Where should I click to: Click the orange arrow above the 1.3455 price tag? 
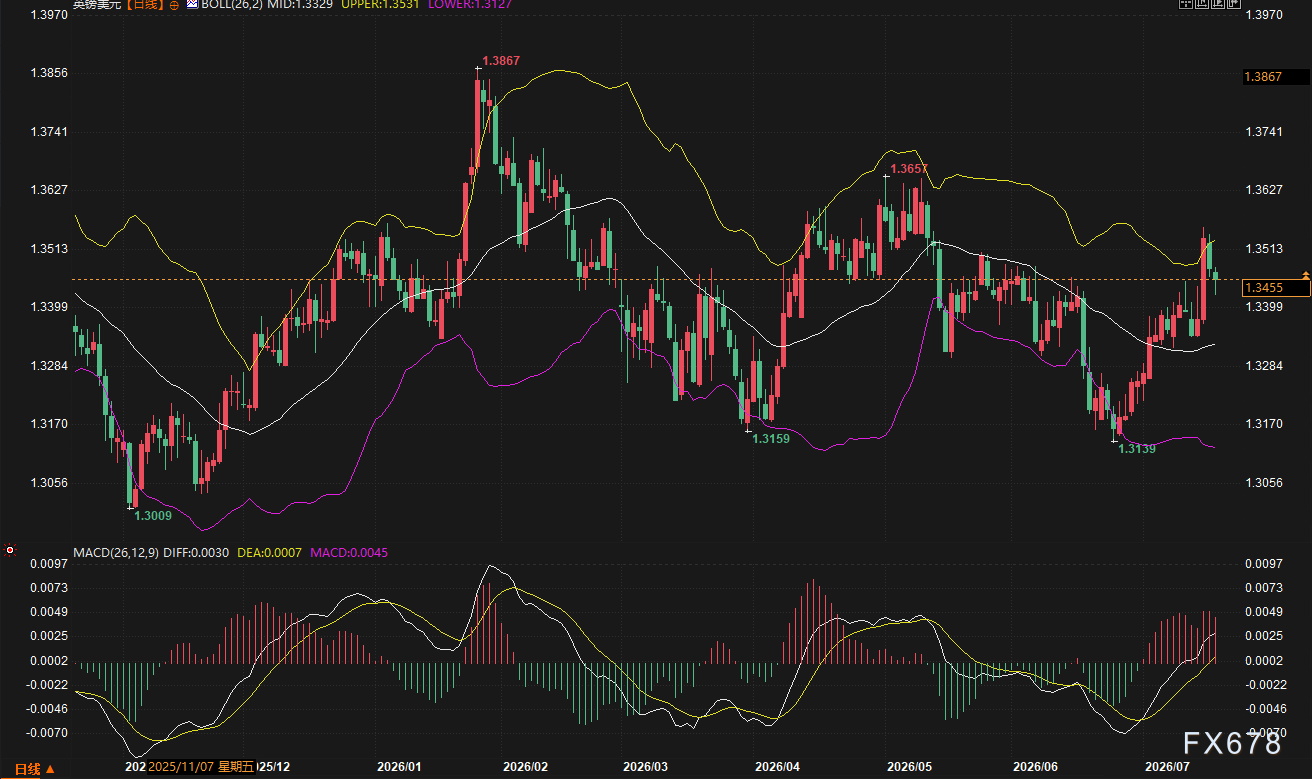[x=1305, y=274]
